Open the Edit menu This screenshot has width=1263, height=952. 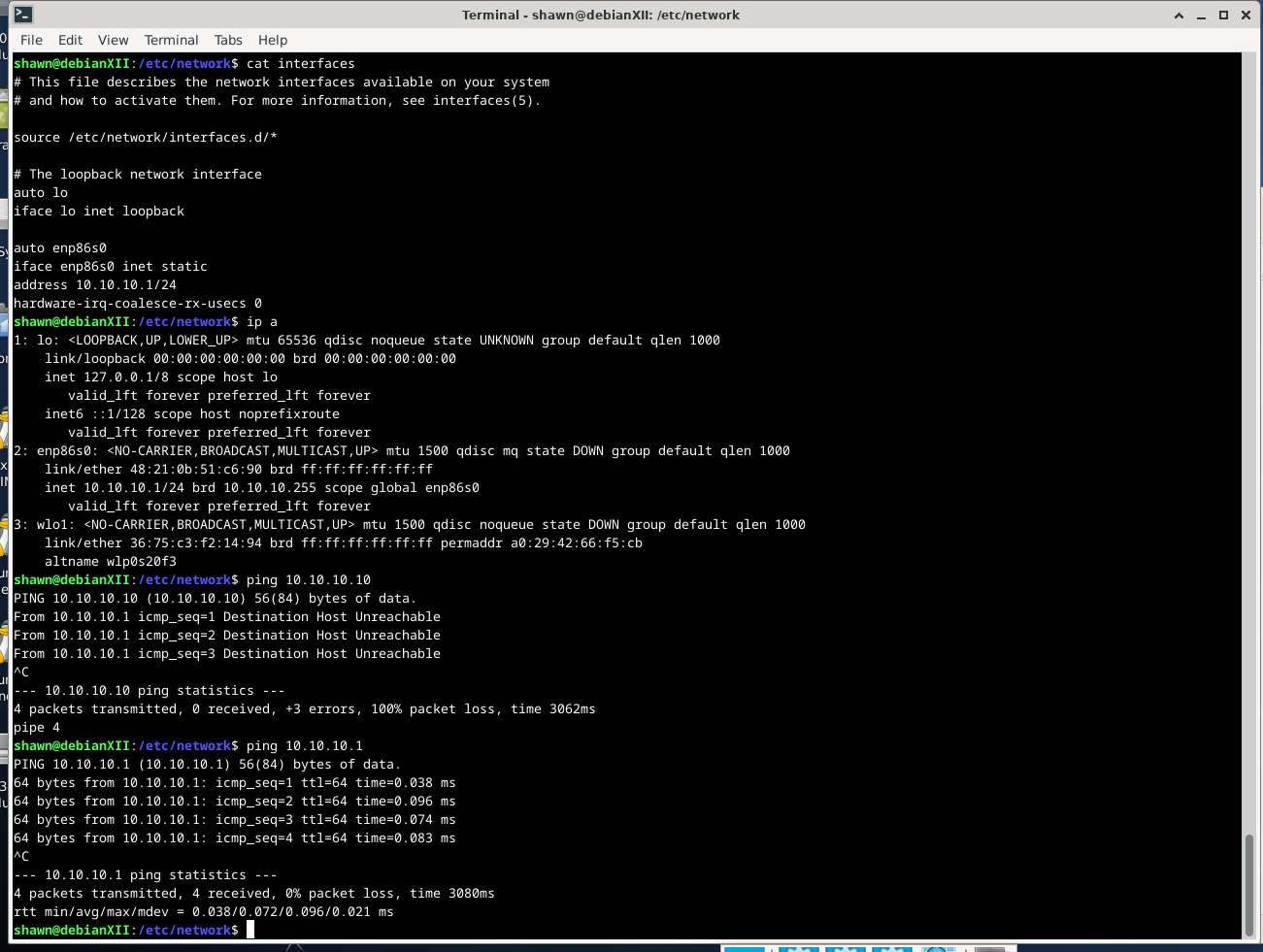[70, 40]
